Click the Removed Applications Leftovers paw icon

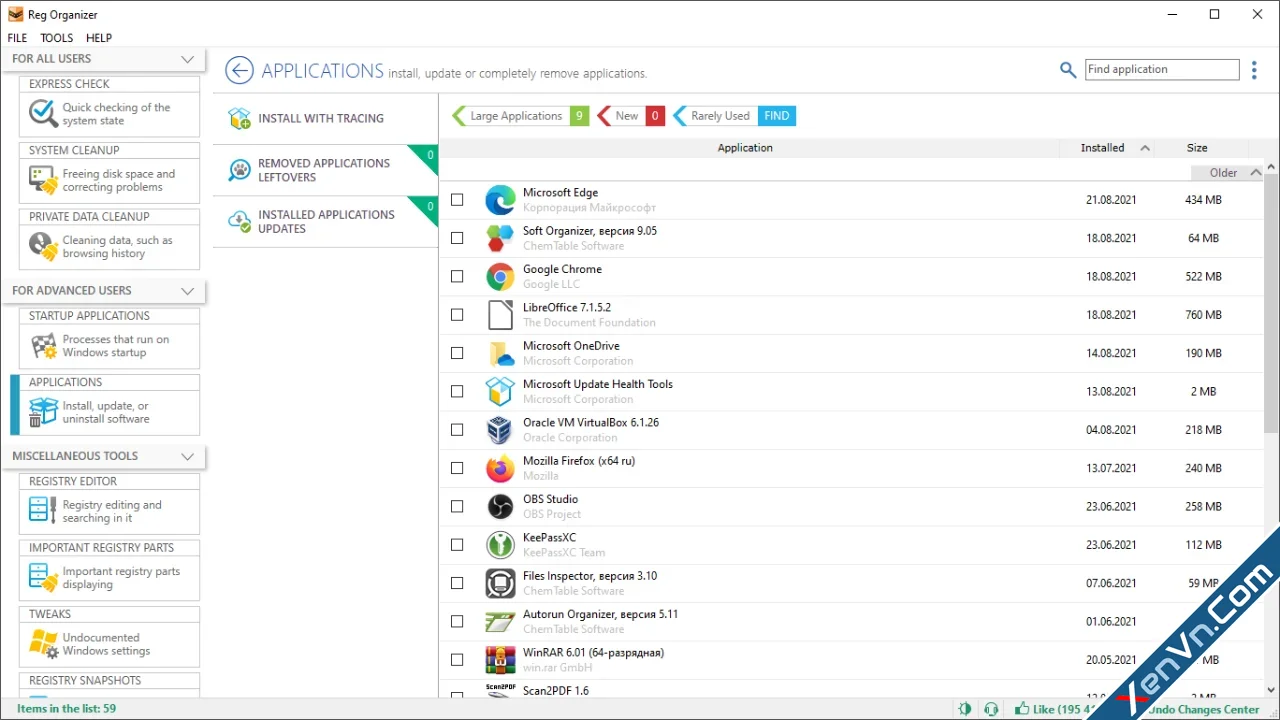[x=239, y=170]
